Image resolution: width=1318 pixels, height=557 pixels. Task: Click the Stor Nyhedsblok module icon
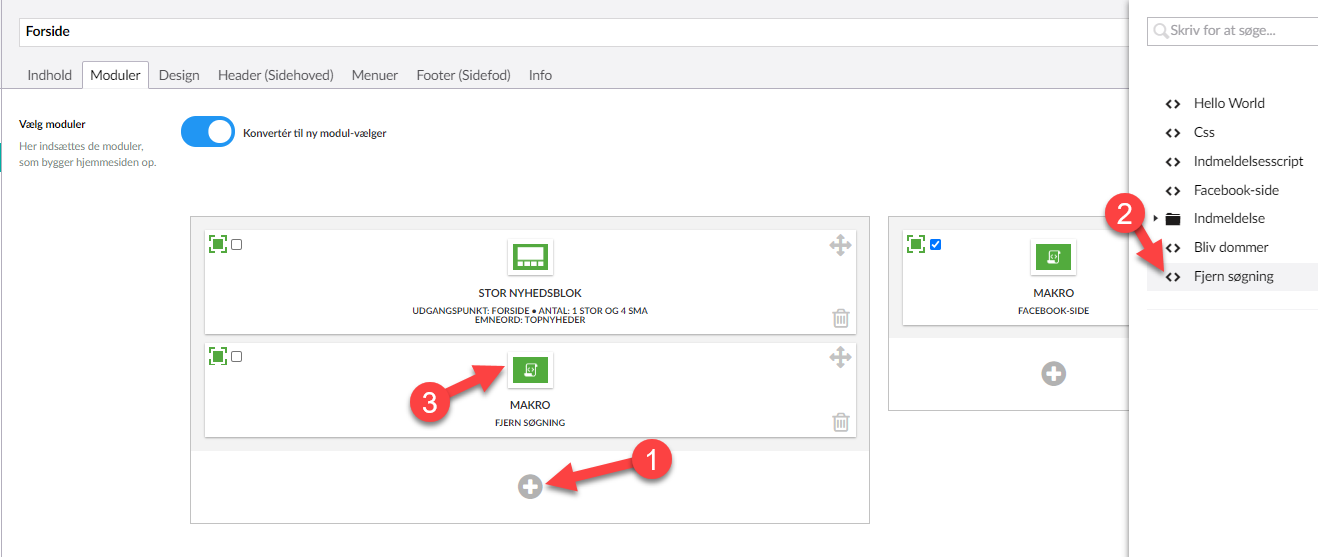pyautogui.click(x=530, y=257)
